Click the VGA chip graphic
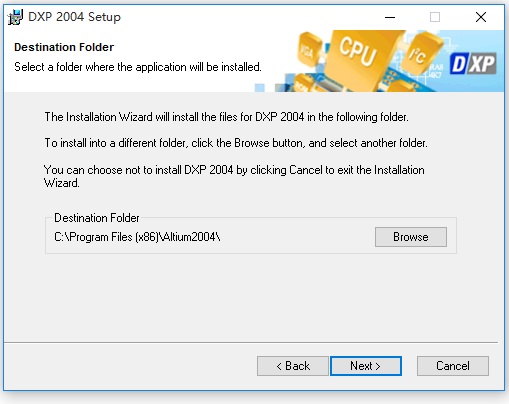The image size is (509, 404). (308, 49)
